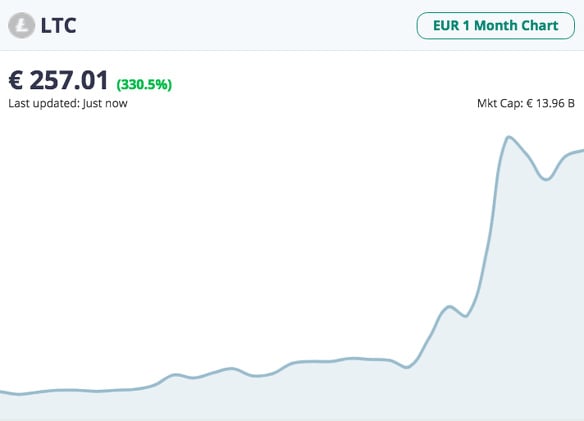
Task: Click the 'Mkt Cap: € 13.96 B' label
Action: point(526,103)
